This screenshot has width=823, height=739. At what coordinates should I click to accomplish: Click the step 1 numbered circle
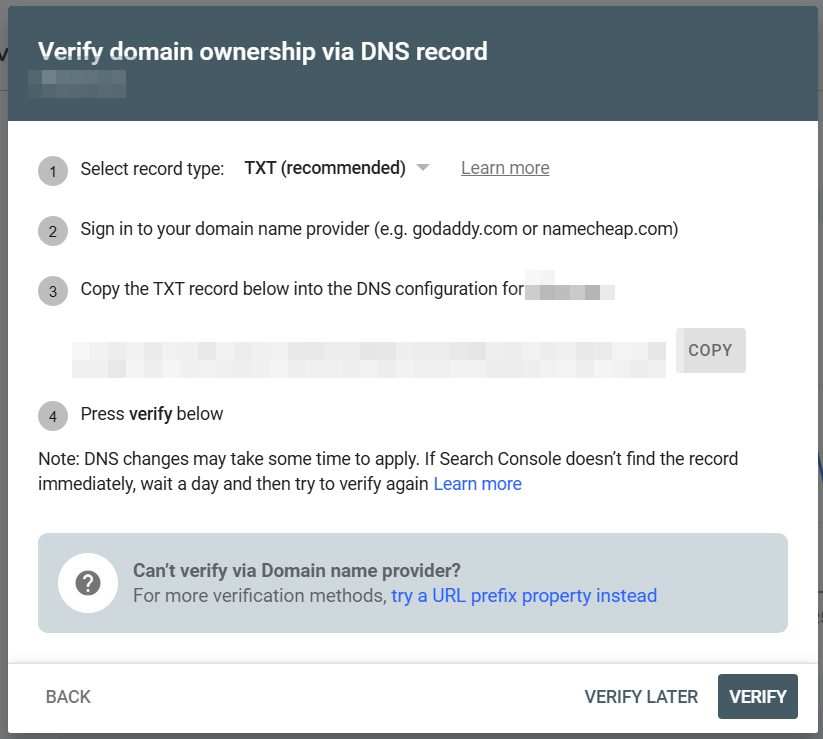pyautogui.click(x=53, y=171)
